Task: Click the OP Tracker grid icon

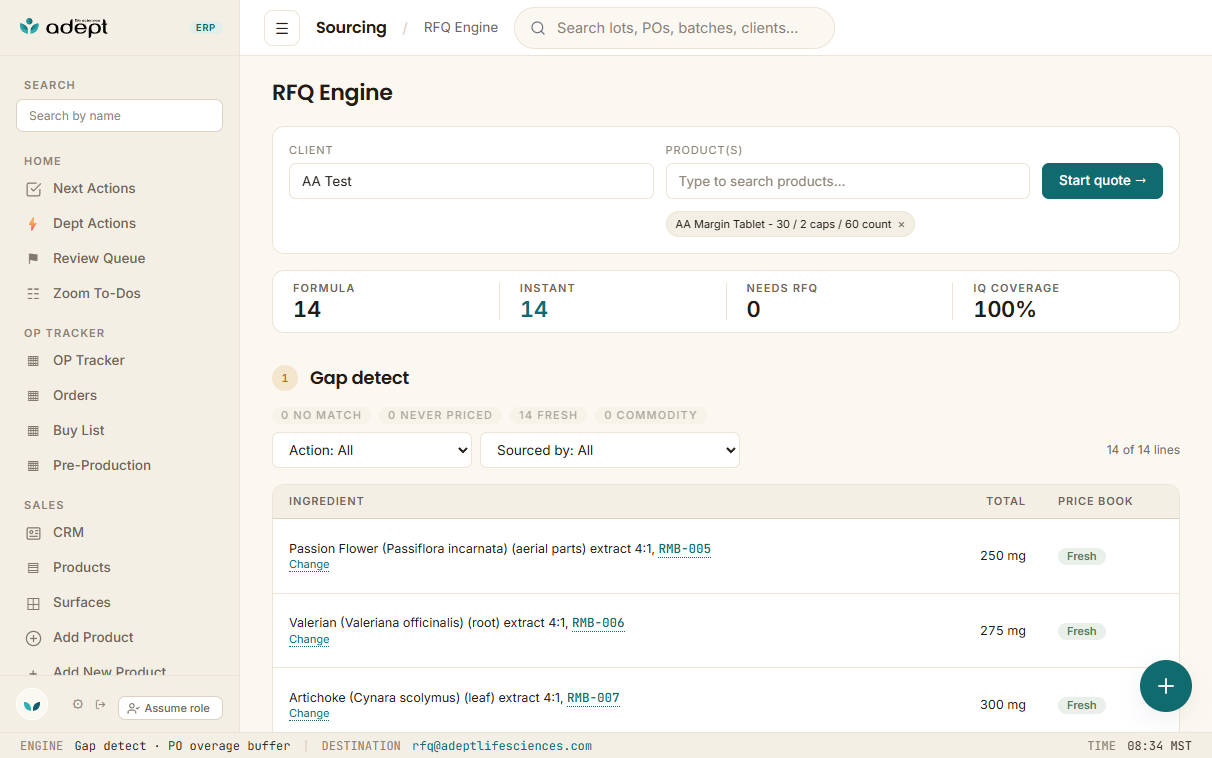Action: (34, 361)
